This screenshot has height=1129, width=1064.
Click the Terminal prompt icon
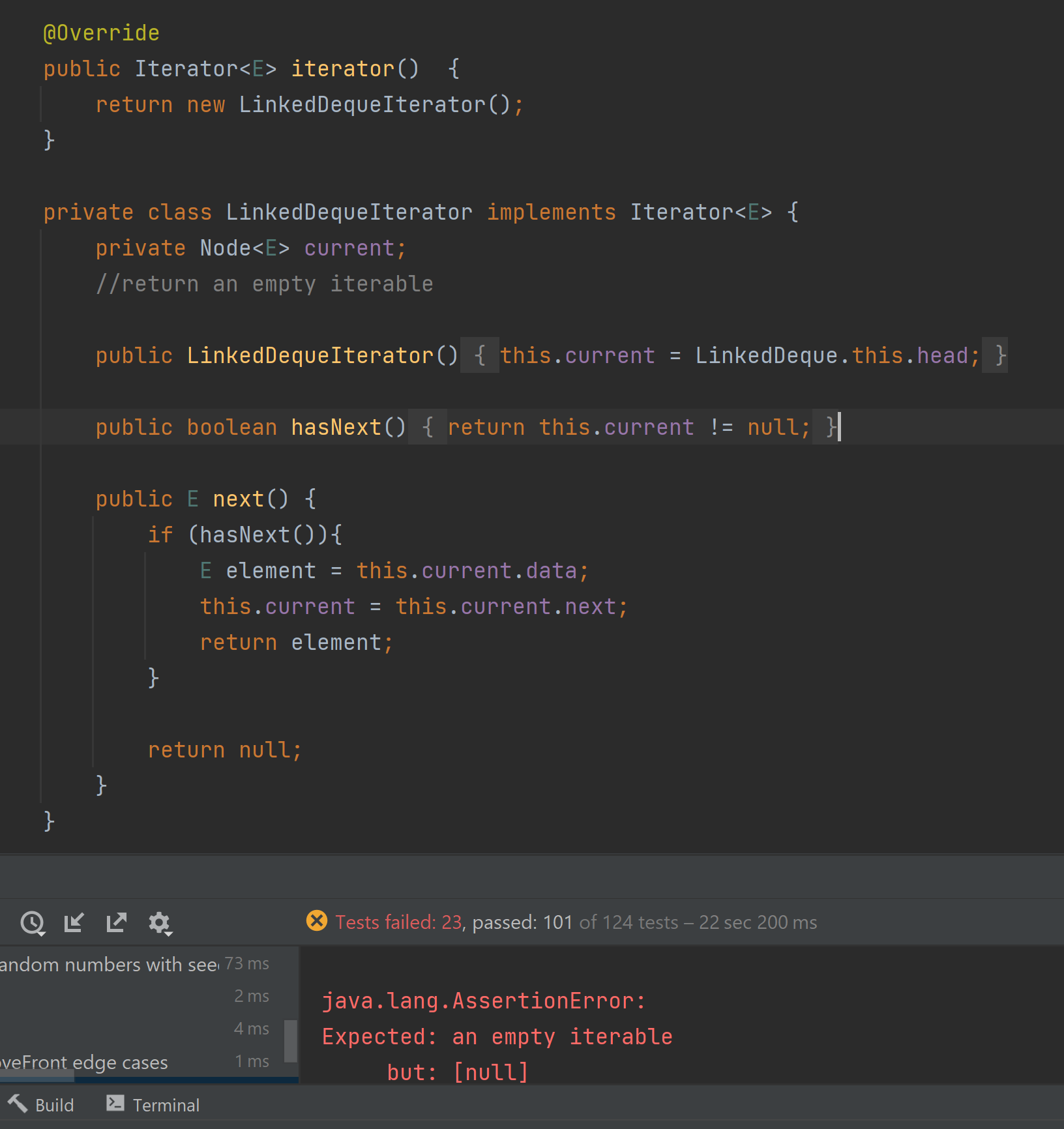[115, 1103]
